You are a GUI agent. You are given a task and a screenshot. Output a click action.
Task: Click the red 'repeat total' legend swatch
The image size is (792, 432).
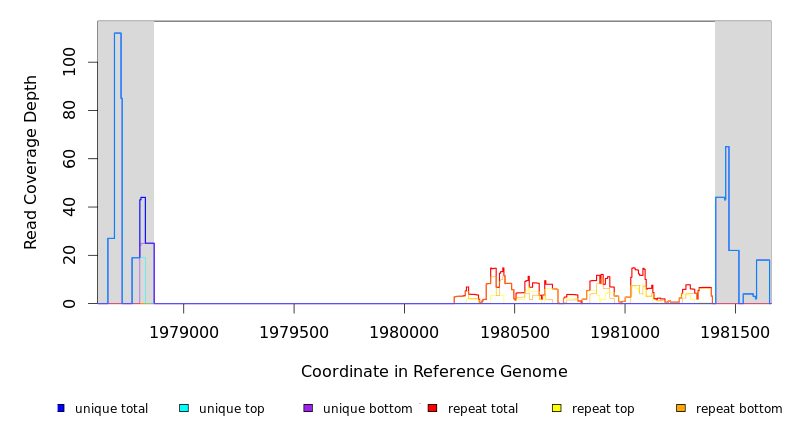coord(432,408)
